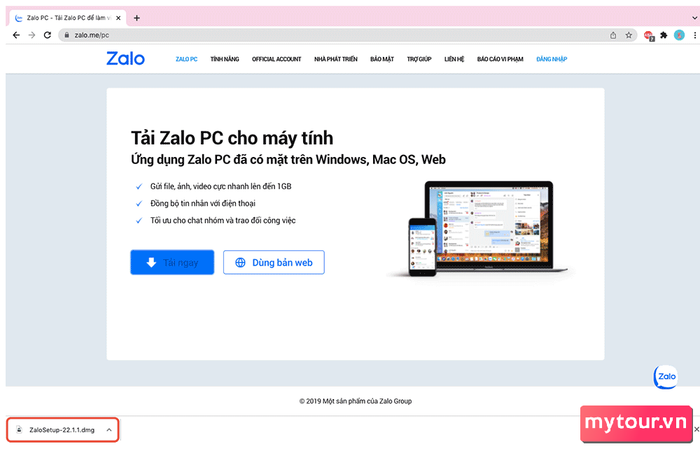The height and width of the screenshot is (452, 700).
Task: Open the downloaded ZaloSetup-22.1.1.dmg file
Action: [56, 430]
